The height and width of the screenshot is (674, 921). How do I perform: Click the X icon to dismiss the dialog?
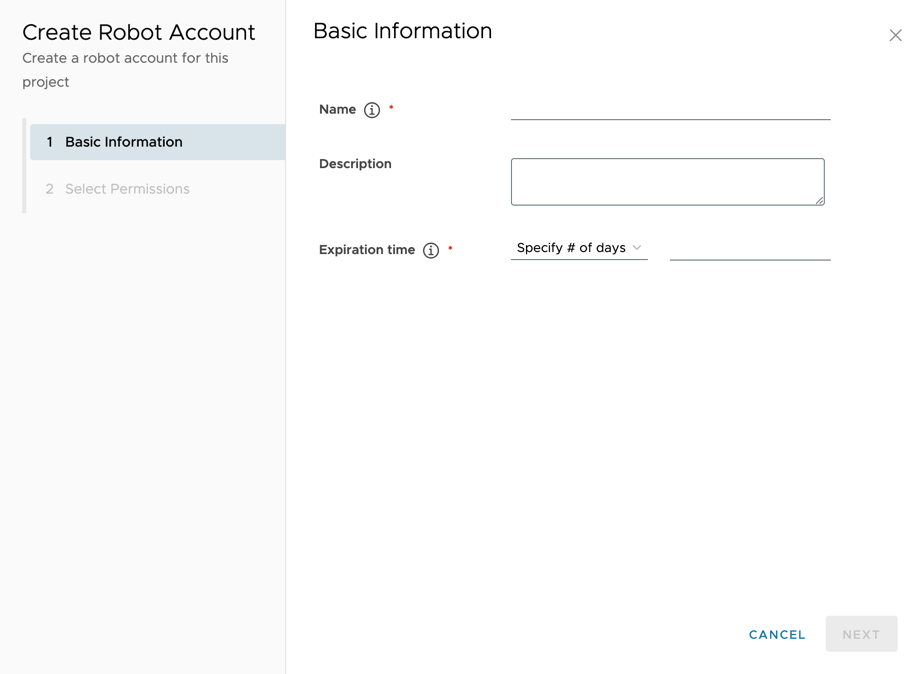pyautogui.click(x=896, y=35)
